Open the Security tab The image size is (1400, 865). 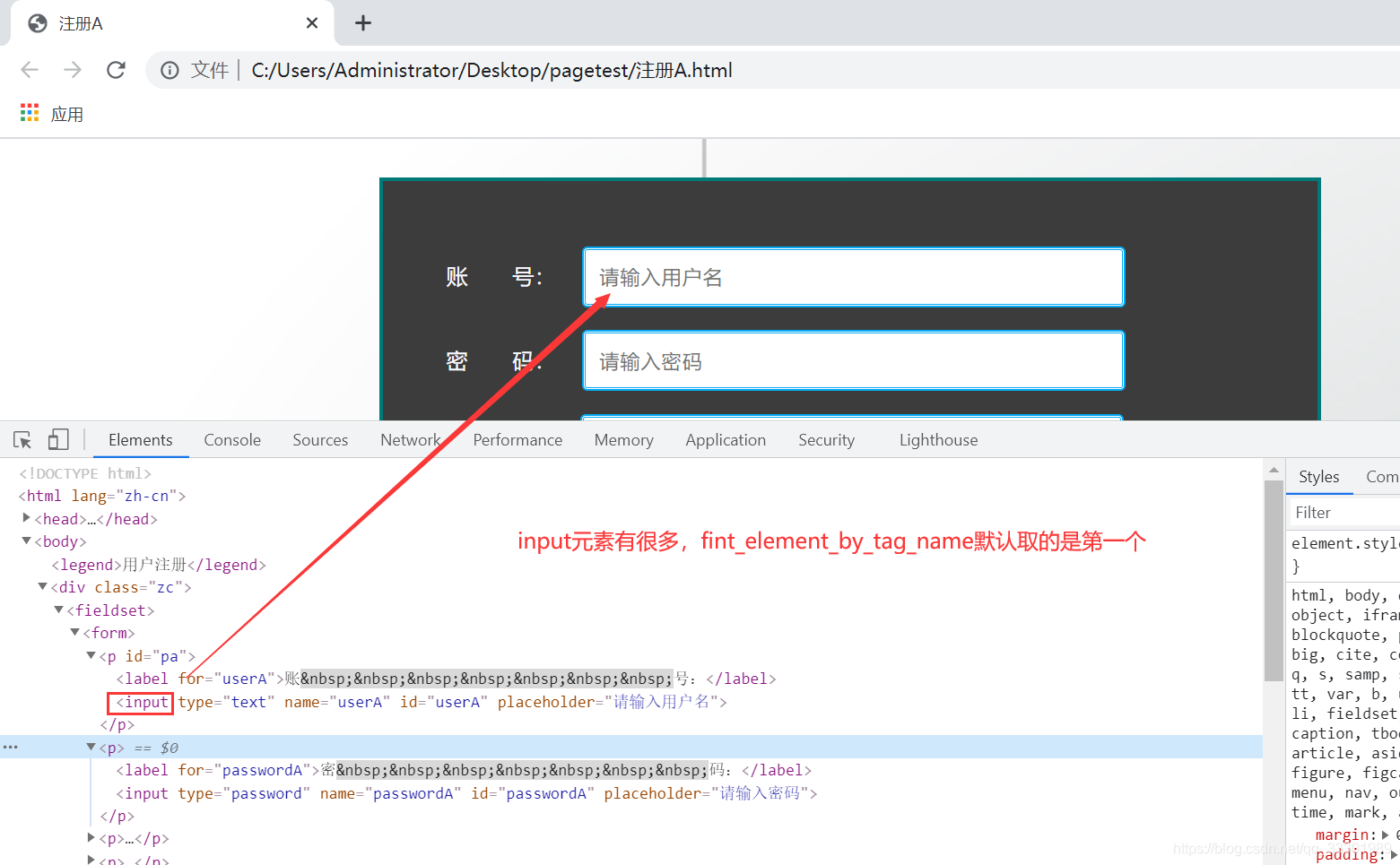pos(827,440)
